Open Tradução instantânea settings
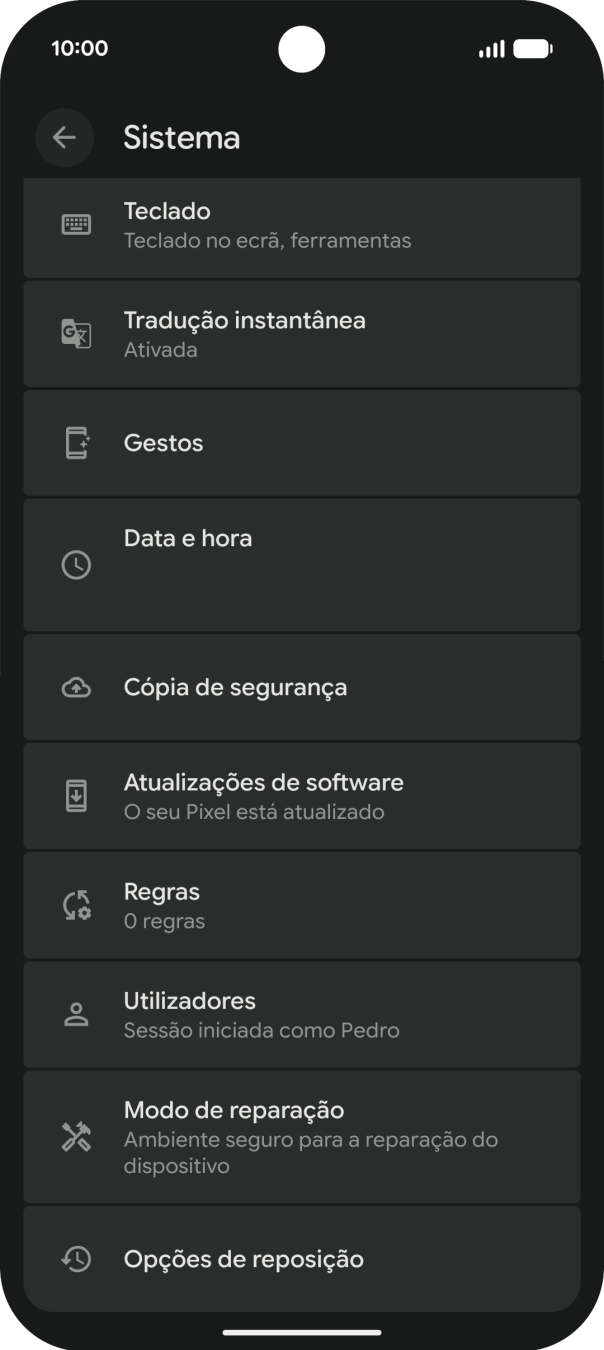Viewport: 604px width, 1350px height. point(300,334)
